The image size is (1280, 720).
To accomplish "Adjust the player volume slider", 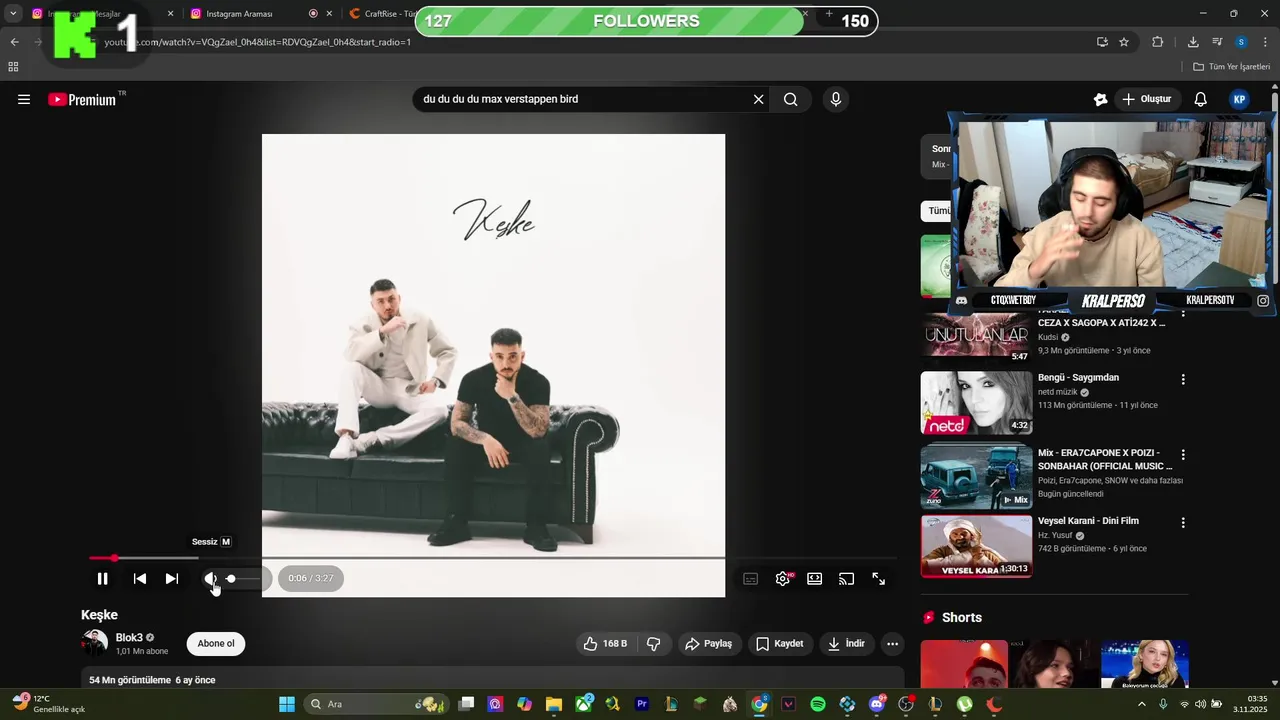I will point(244,579).
